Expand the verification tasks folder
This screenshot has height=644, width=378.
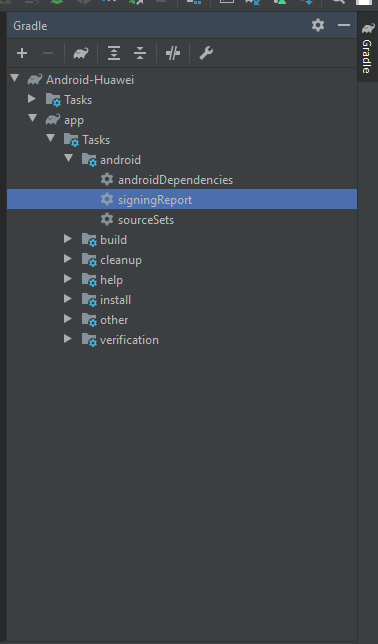tap(68, 339)
